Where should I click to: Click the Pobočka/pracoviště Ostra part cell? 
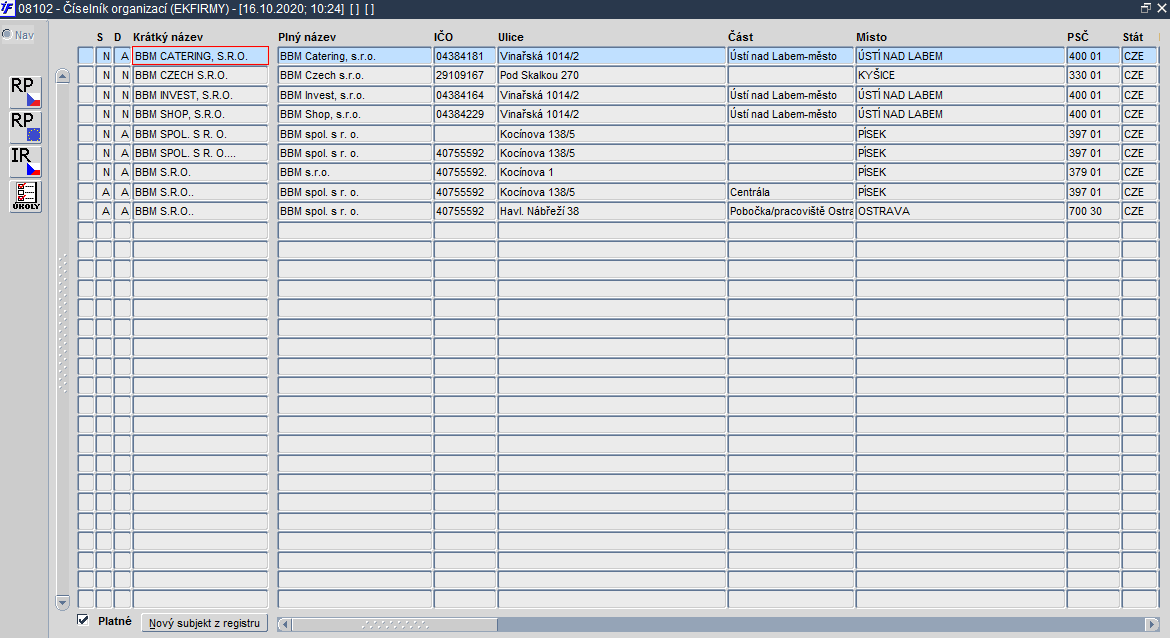791,211
